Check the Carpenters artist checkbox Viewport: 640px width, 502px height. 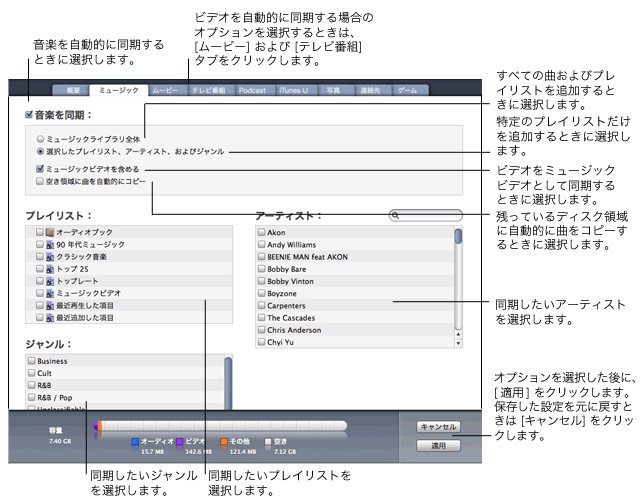(262, 305)
